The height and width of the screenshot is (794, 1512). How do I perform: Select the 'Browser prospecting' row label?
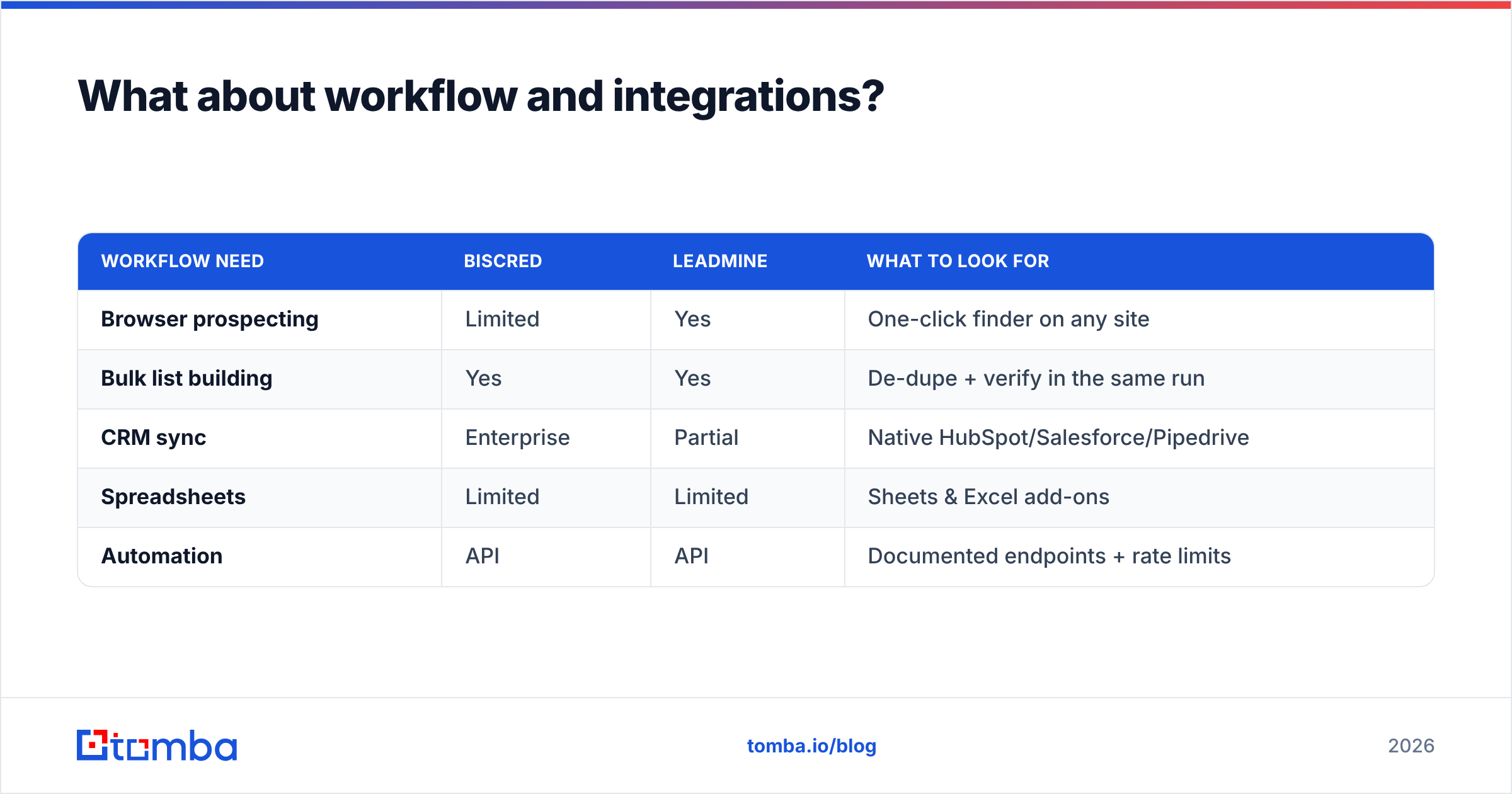pyautogui.click(x=210, y=319)
